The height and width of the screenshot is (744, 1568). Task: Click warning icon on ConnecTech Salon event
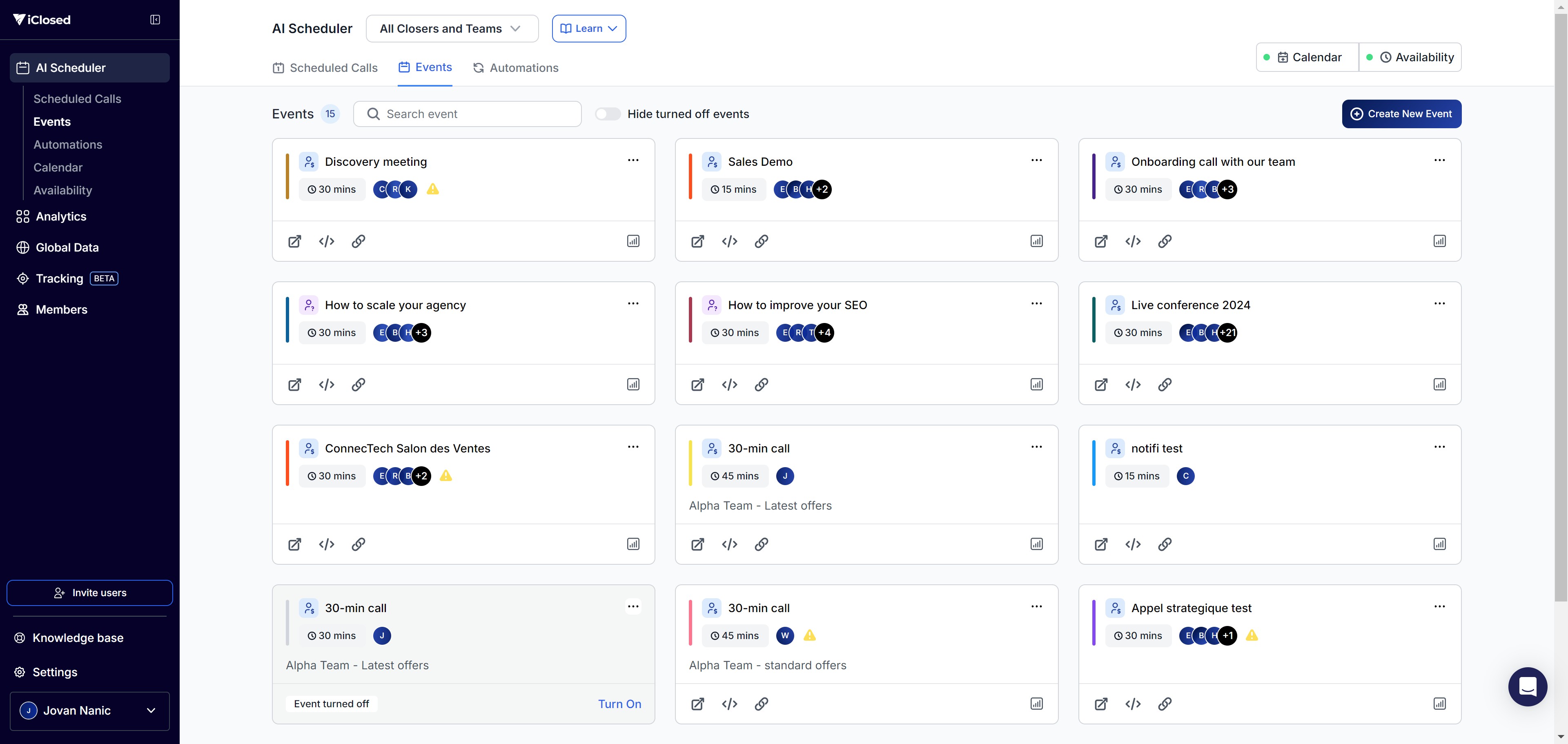click(445, 475)
